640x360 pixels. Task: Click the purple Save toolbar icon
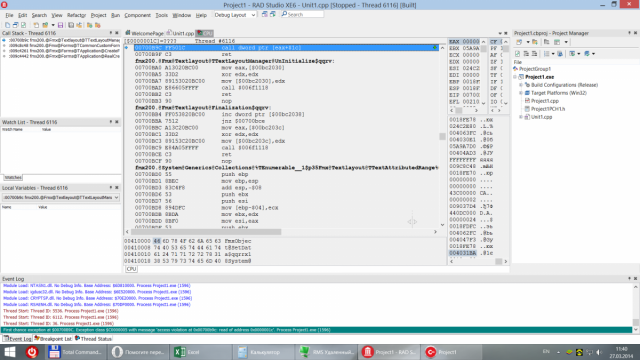60,25
